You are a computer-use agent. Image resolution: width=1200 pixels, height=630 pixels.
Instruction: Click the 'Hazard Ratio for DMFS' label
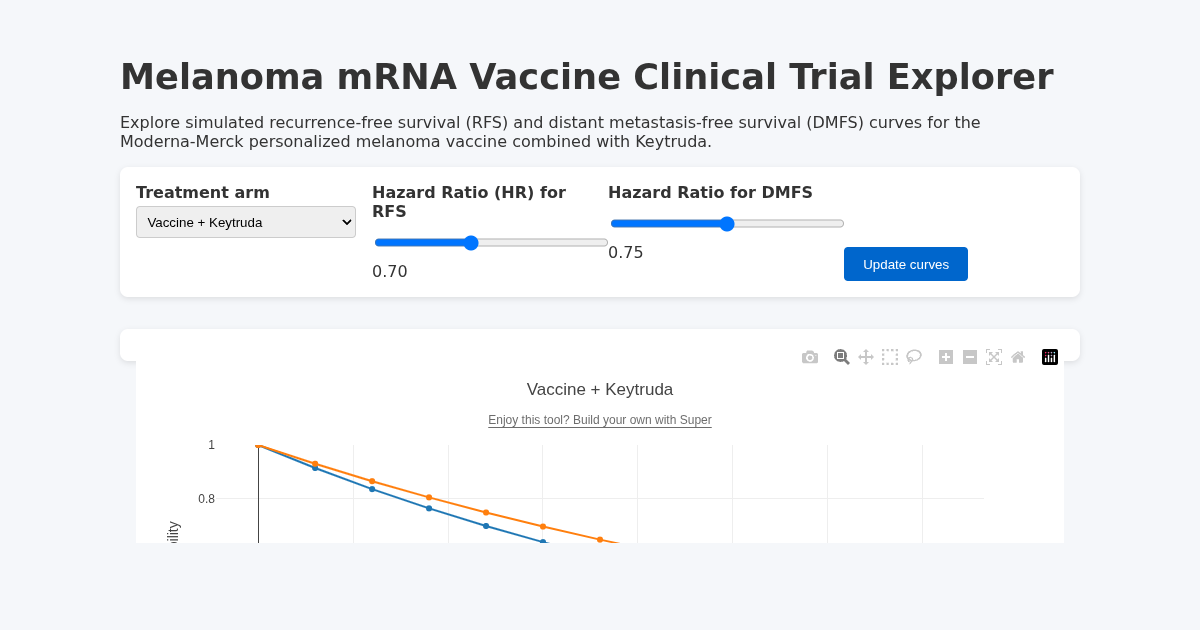[710, 192]
